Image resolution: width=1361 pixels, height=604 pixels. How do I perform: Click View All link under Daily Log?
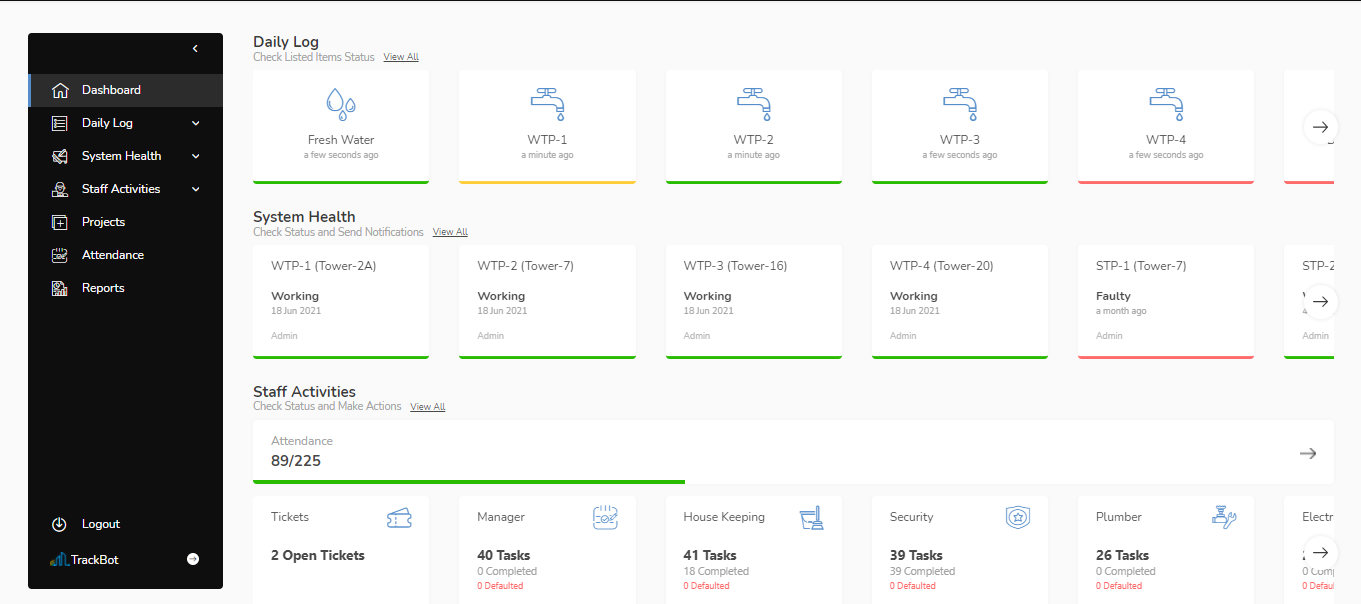(401, 57)
